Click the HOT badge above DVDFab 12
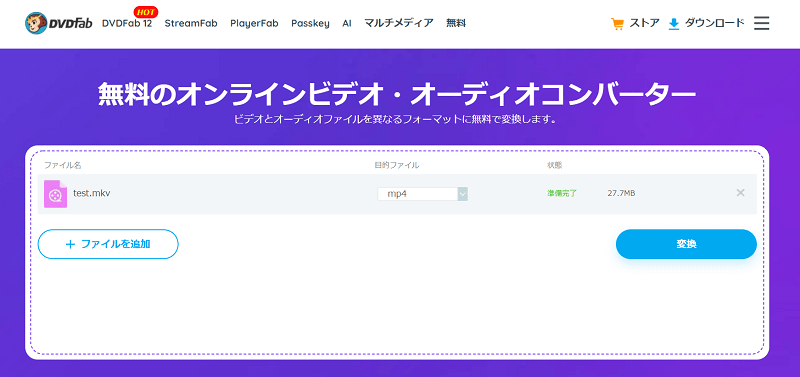This screenshot has height=377, width=800. 145,12
